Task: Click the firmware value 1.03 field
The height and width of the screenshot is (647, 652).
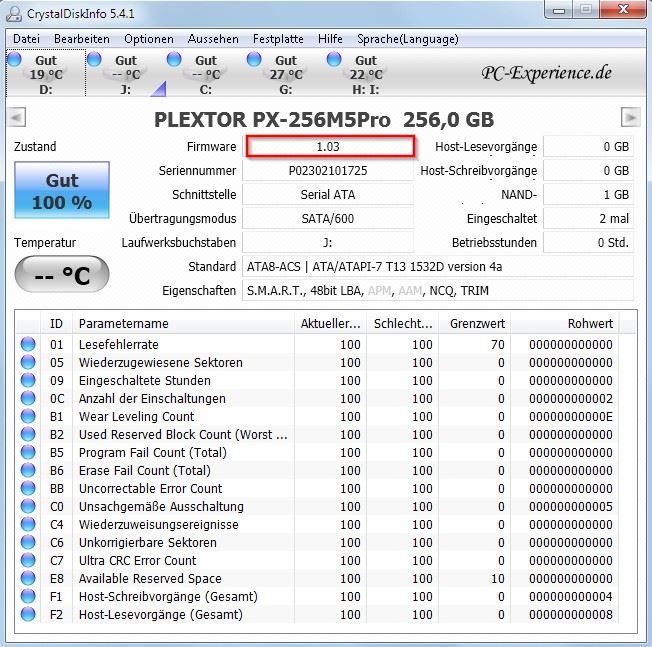Action: coord(330,146)
